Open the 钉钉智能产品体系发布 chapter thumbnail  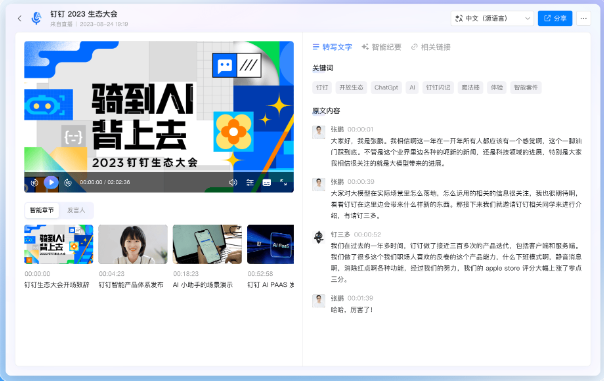[x=133, y=244]
